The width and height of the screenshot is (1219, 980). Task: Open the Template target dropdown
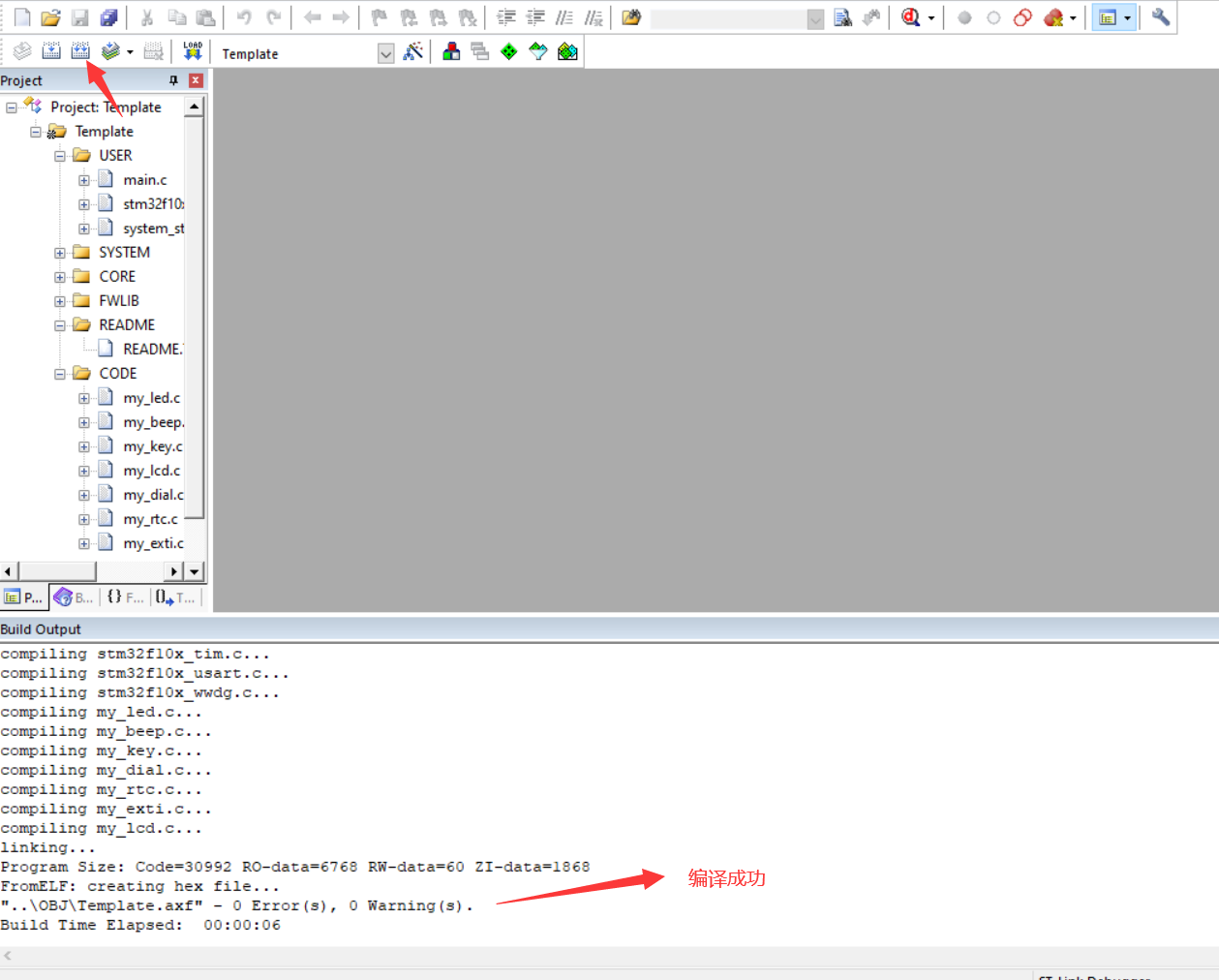click(386, 54)
